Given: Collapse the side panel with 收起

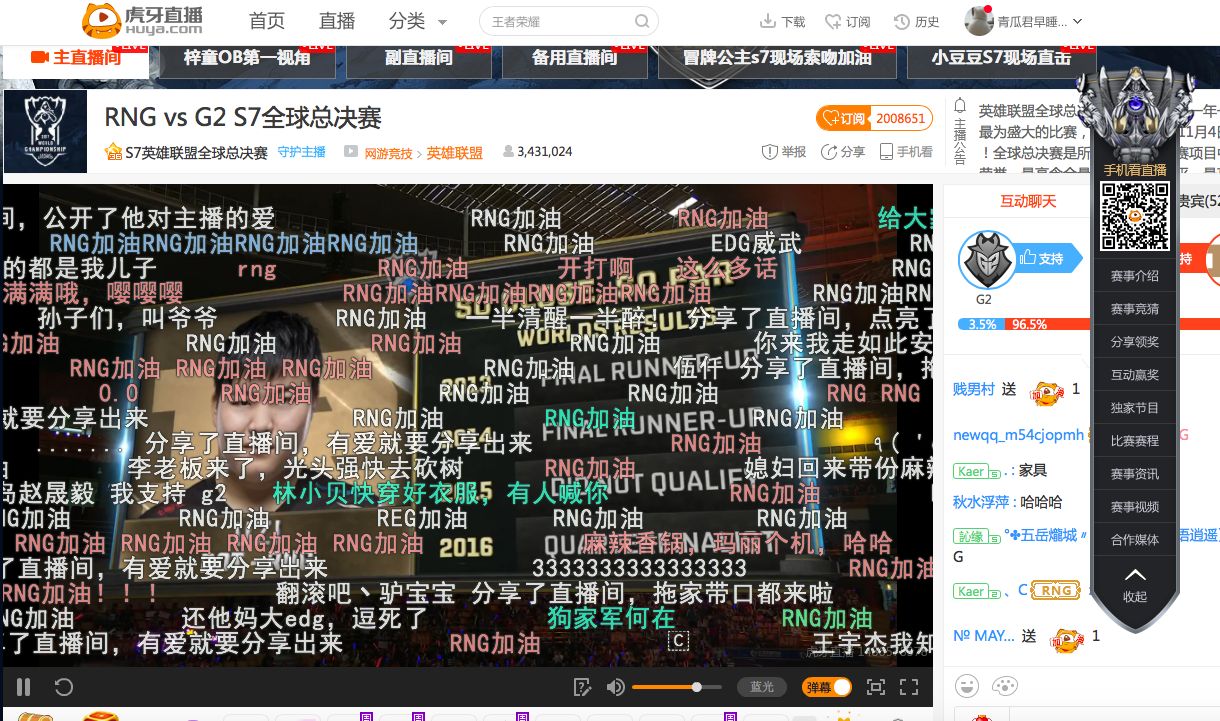Looking at the screenshot, I should point(1135,584).
